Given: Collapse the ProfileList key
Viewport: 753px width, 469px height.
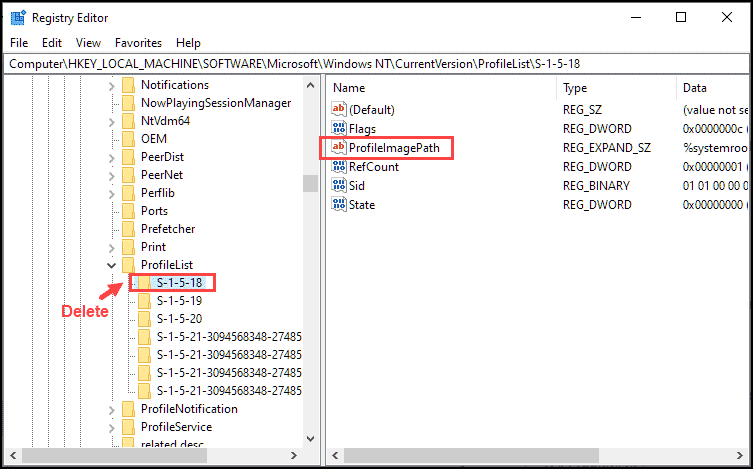Looking at the screenshot, I should pyautogui.click(x=111, y=265).
